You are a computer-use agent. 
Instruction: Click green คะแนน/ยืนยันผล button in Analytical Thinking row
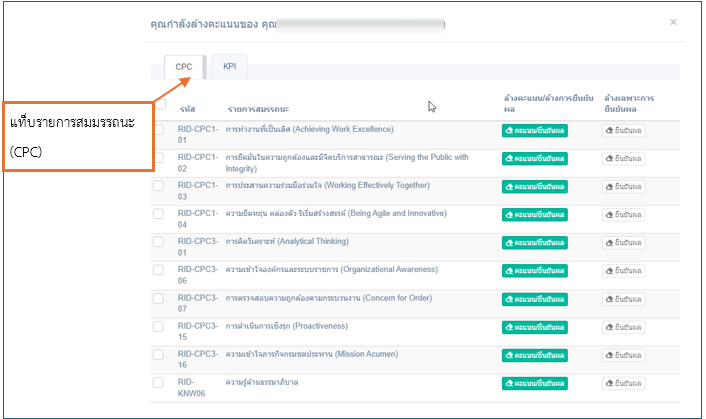(534, 243)
